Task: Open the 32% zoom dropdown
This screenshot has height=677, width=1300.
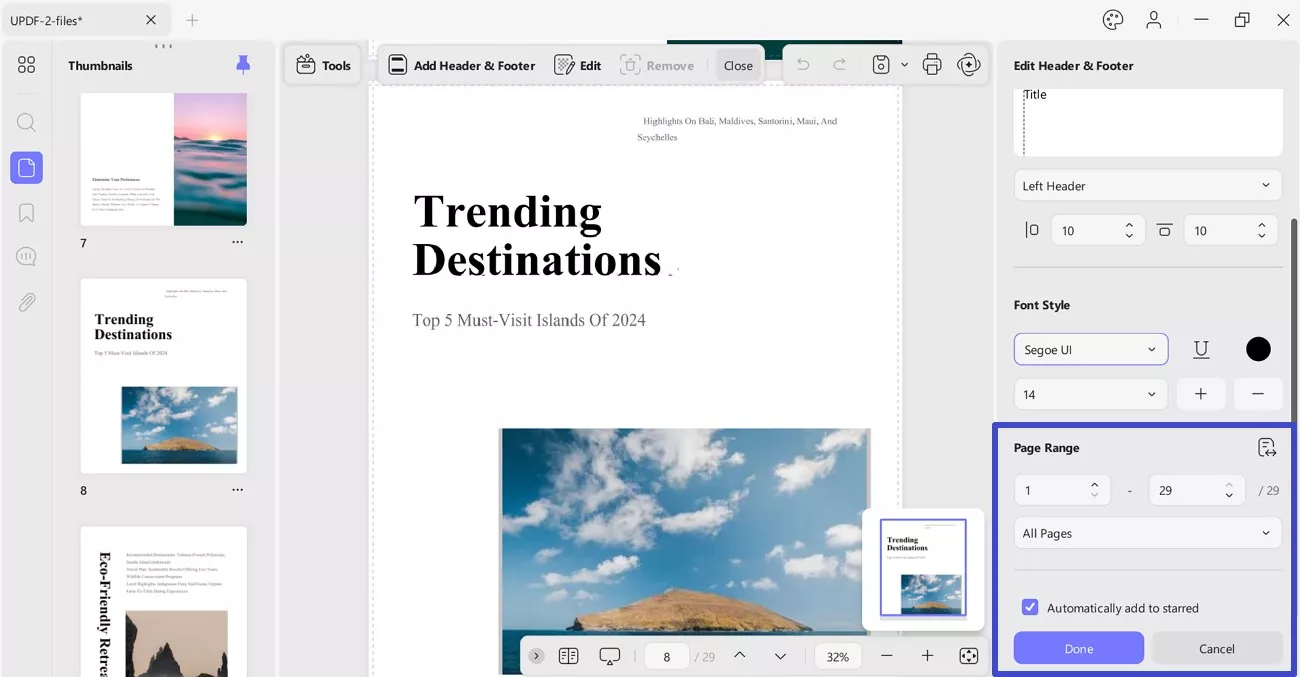Action: pyautogui.click(x=838, y=656)
